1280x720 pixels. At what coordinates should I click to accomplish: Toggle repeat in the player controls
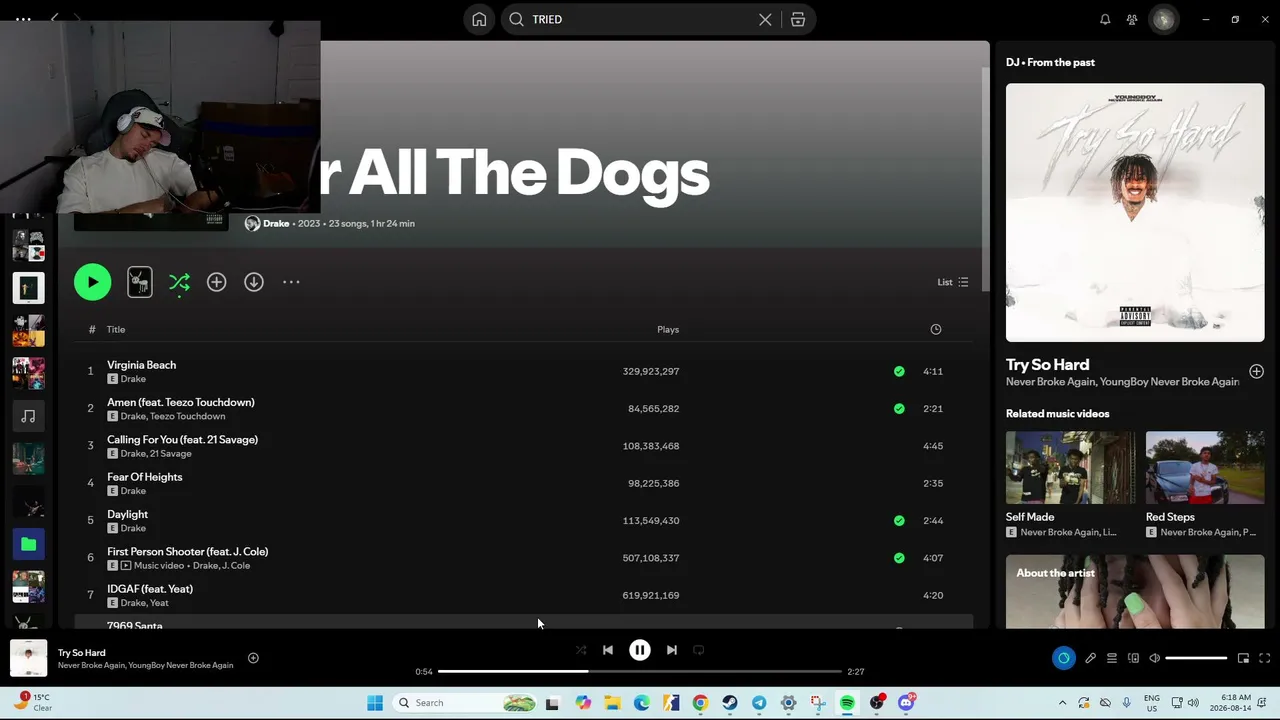click(699, 650)
